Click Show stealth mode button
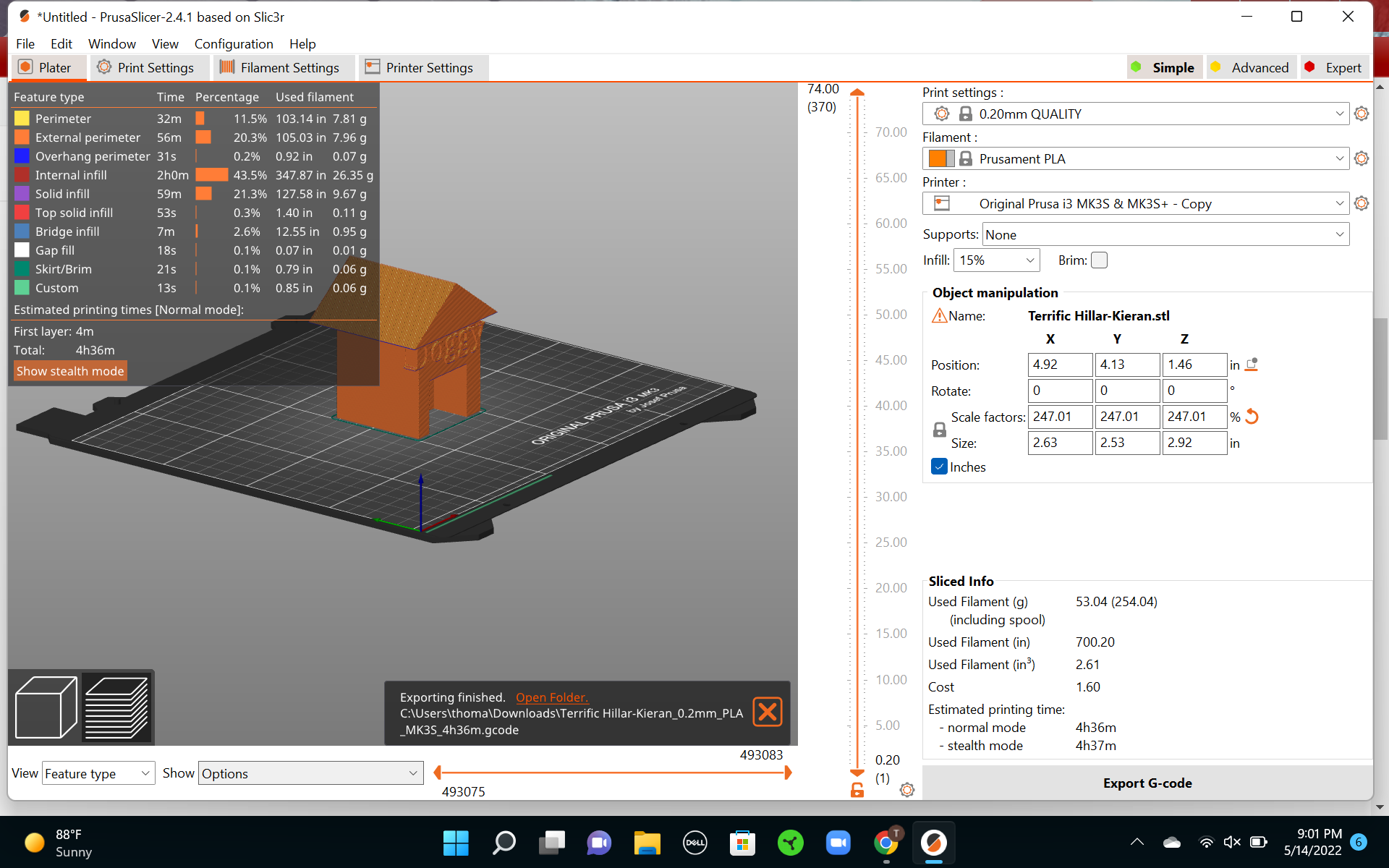The height and width of the screenshot is (868, 1389). [70, 371]
